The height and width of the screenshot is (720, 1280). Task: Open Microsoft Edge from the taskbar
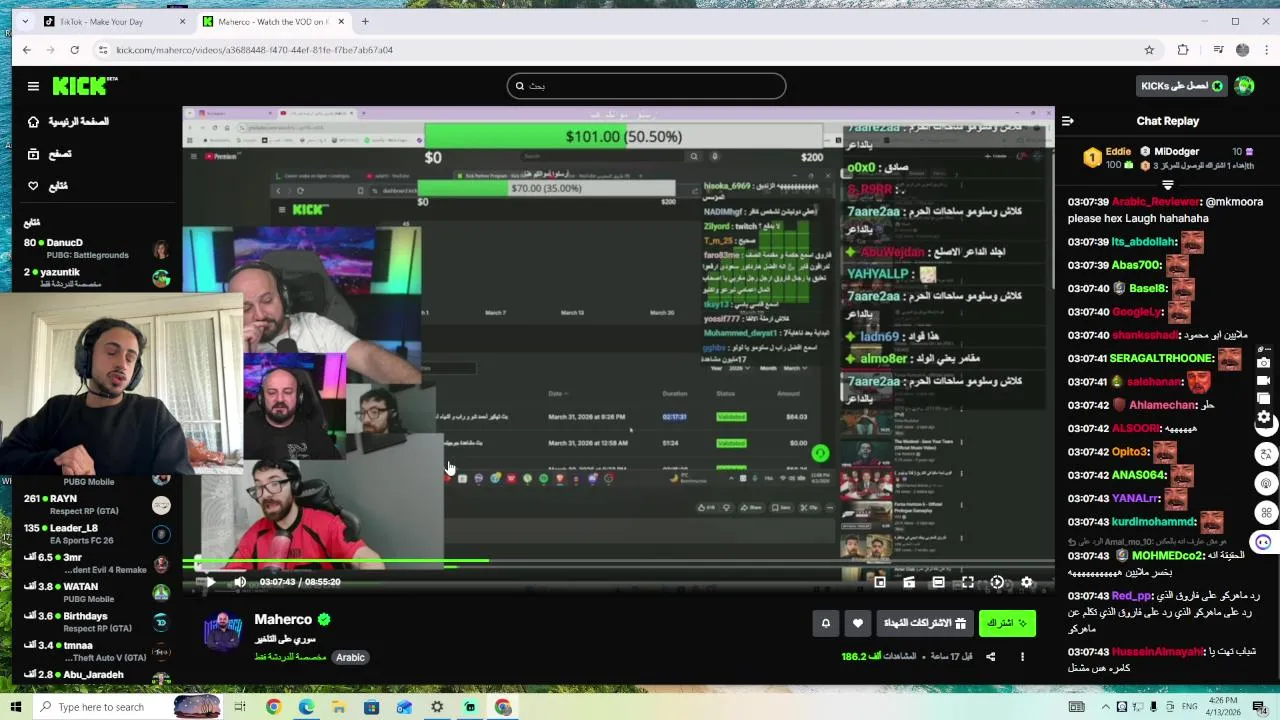coord(306,707)
